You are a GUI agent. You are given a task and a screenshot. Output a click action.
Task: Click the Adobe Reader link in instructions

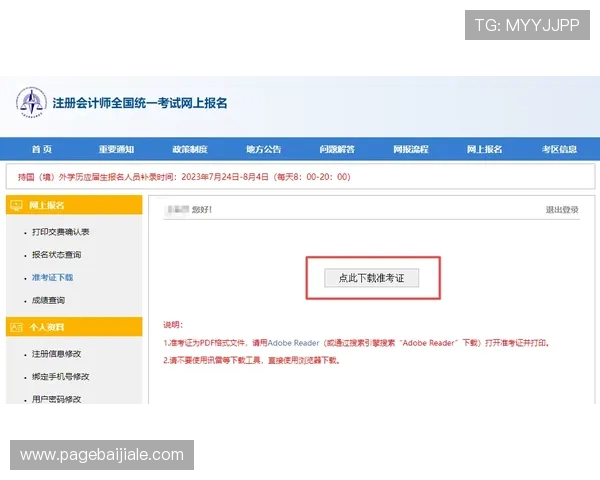293,343
